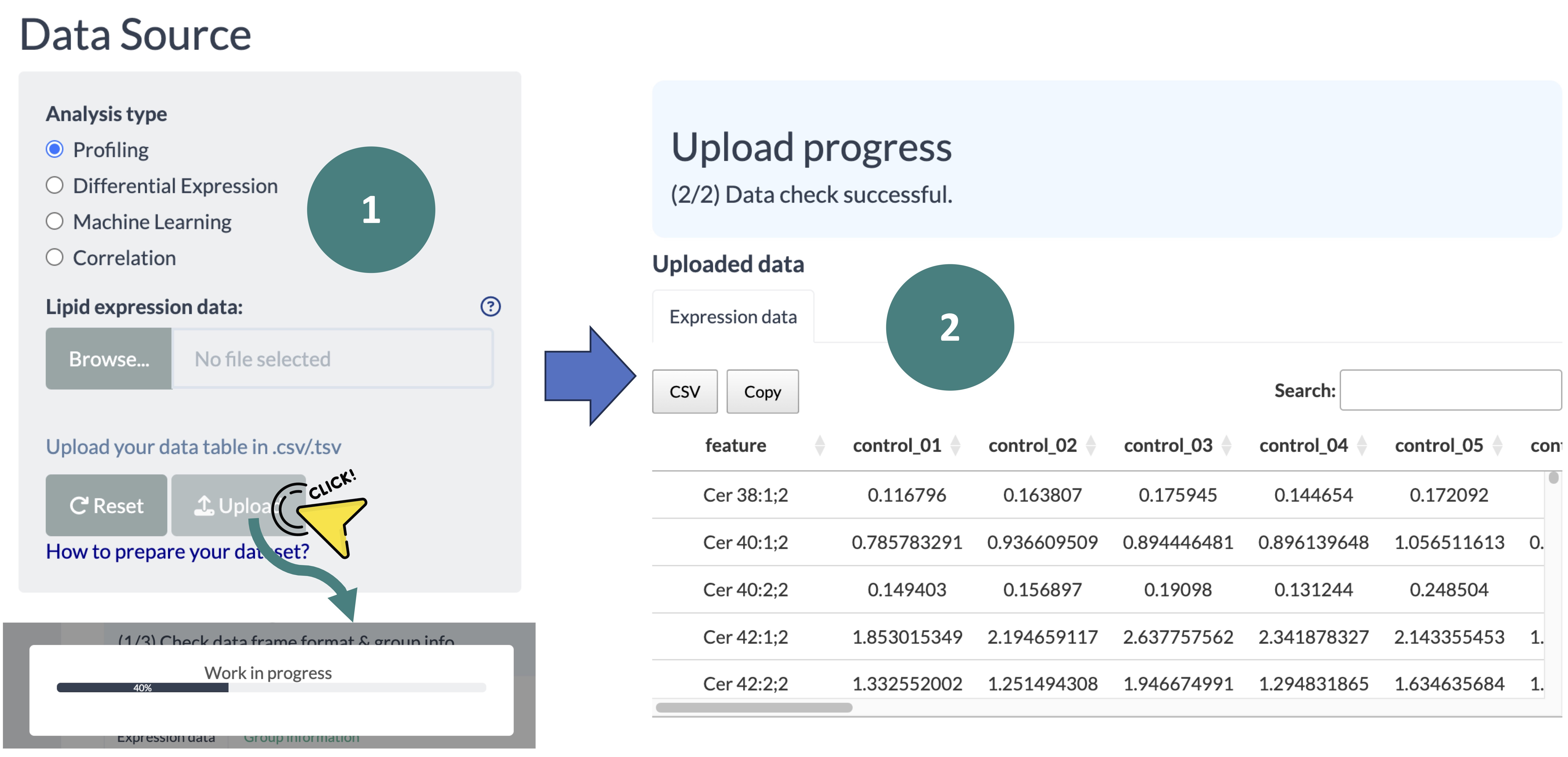Image resolution: width=1568 pixels, height=757 pixels.
Task: Sort by the control_03 column arrows
Action: [1226, 446]
